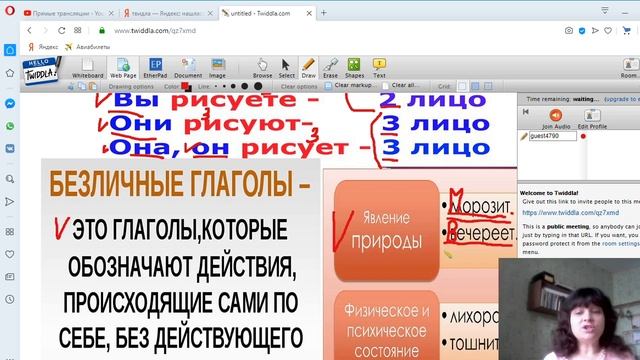Open the Яндекс bookmark
640x360 pixels.
43,47
